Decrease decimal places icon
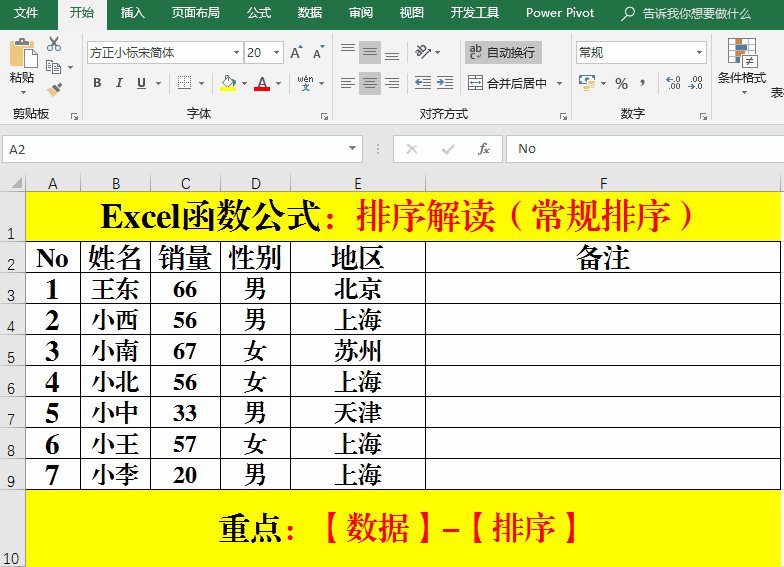784x567 pixels. tap(696, 83)
